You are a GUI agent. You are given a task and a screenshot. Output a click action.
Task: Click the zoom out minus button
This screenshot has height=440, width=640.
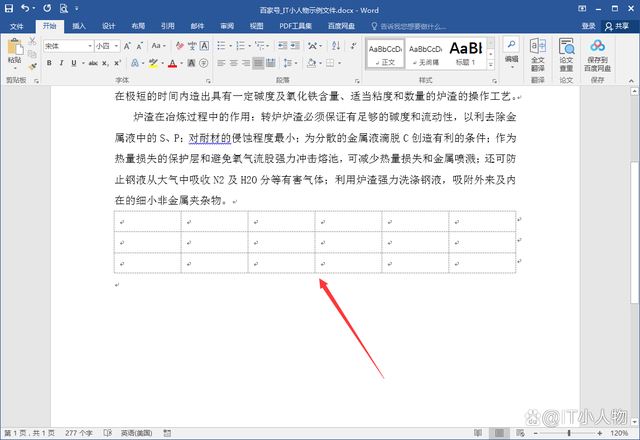tap(536, 433)
